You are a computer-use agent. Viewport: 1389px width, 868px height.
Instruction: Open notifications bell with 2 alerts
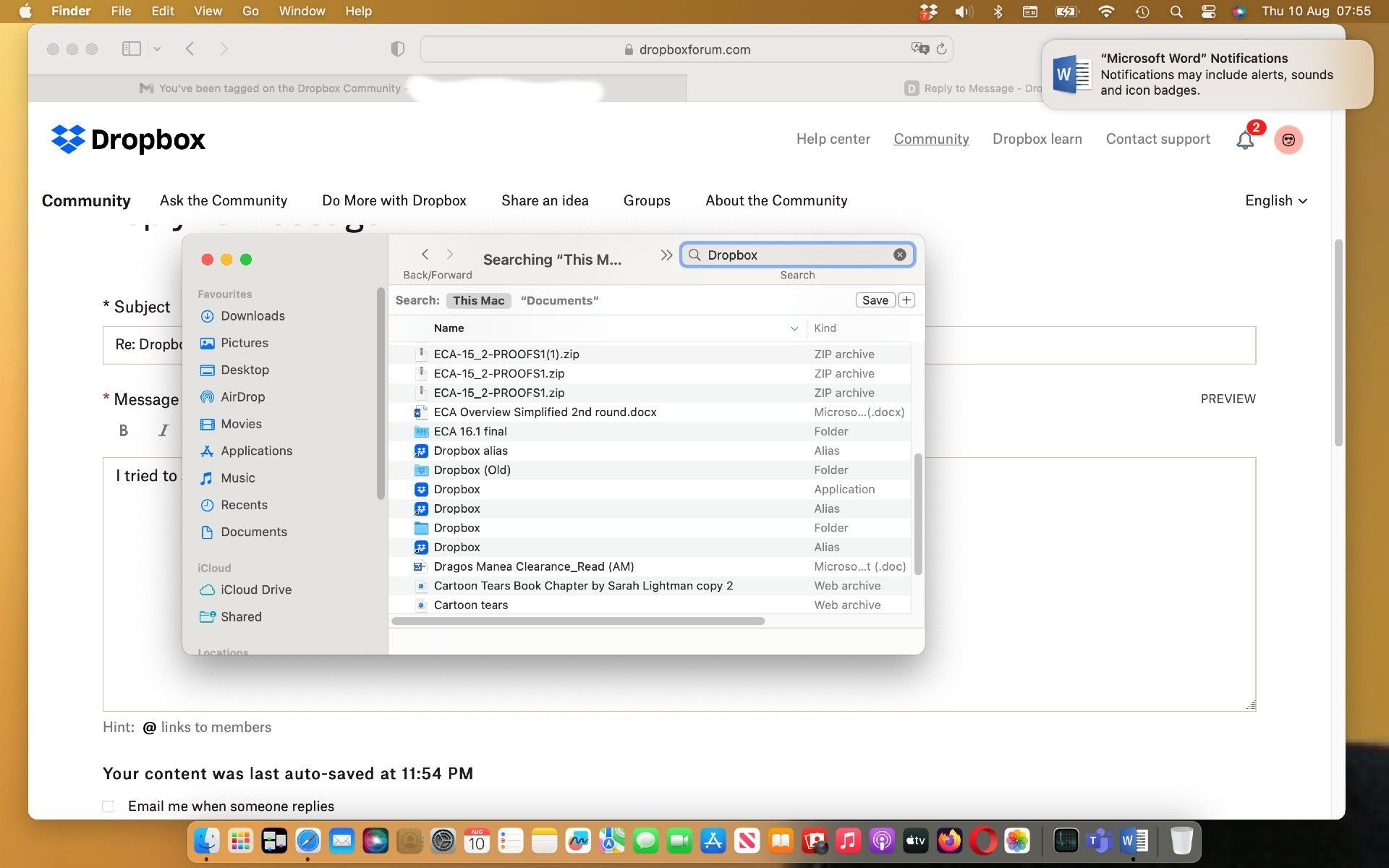coord(1246,139)
